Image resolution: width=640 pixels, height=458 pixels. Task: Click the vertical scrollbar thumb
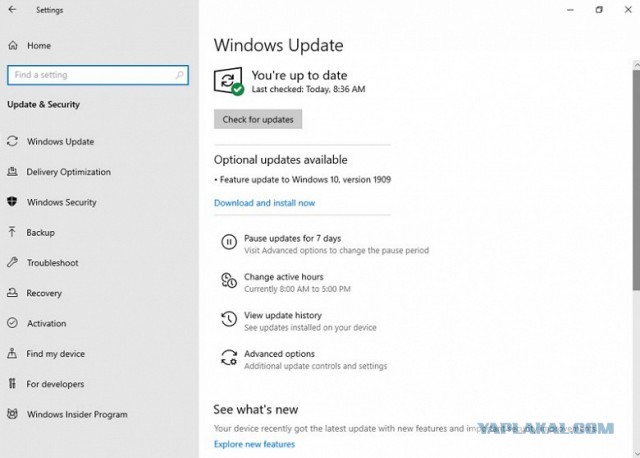pos(636,180)
